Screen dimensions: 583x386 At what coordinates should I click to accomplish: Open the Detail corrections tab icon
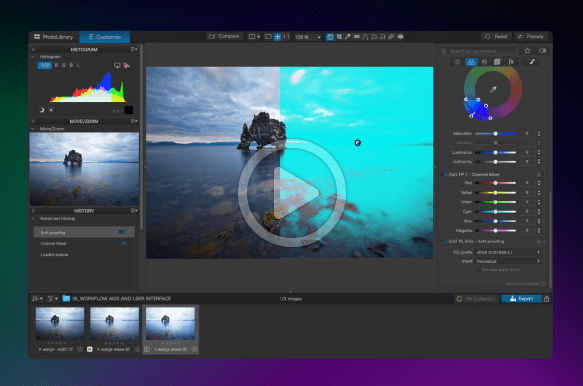(484, 62)
